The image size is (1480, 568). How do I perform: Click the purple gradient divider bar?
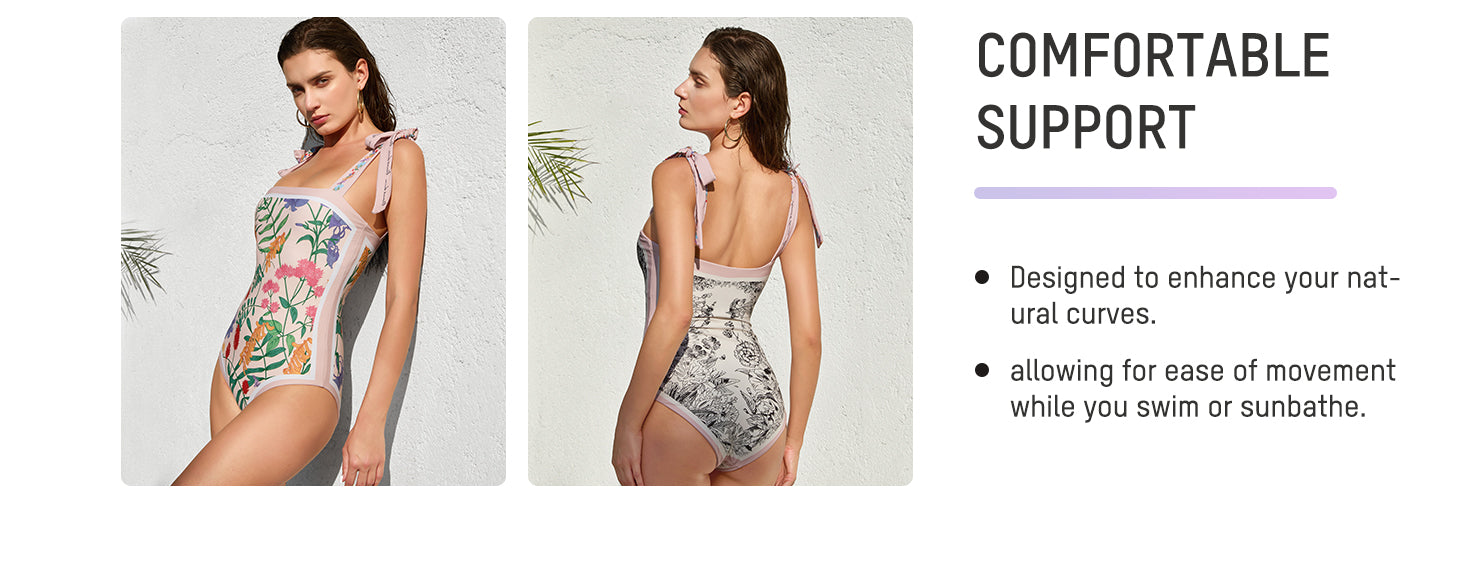pos(1155,193)
